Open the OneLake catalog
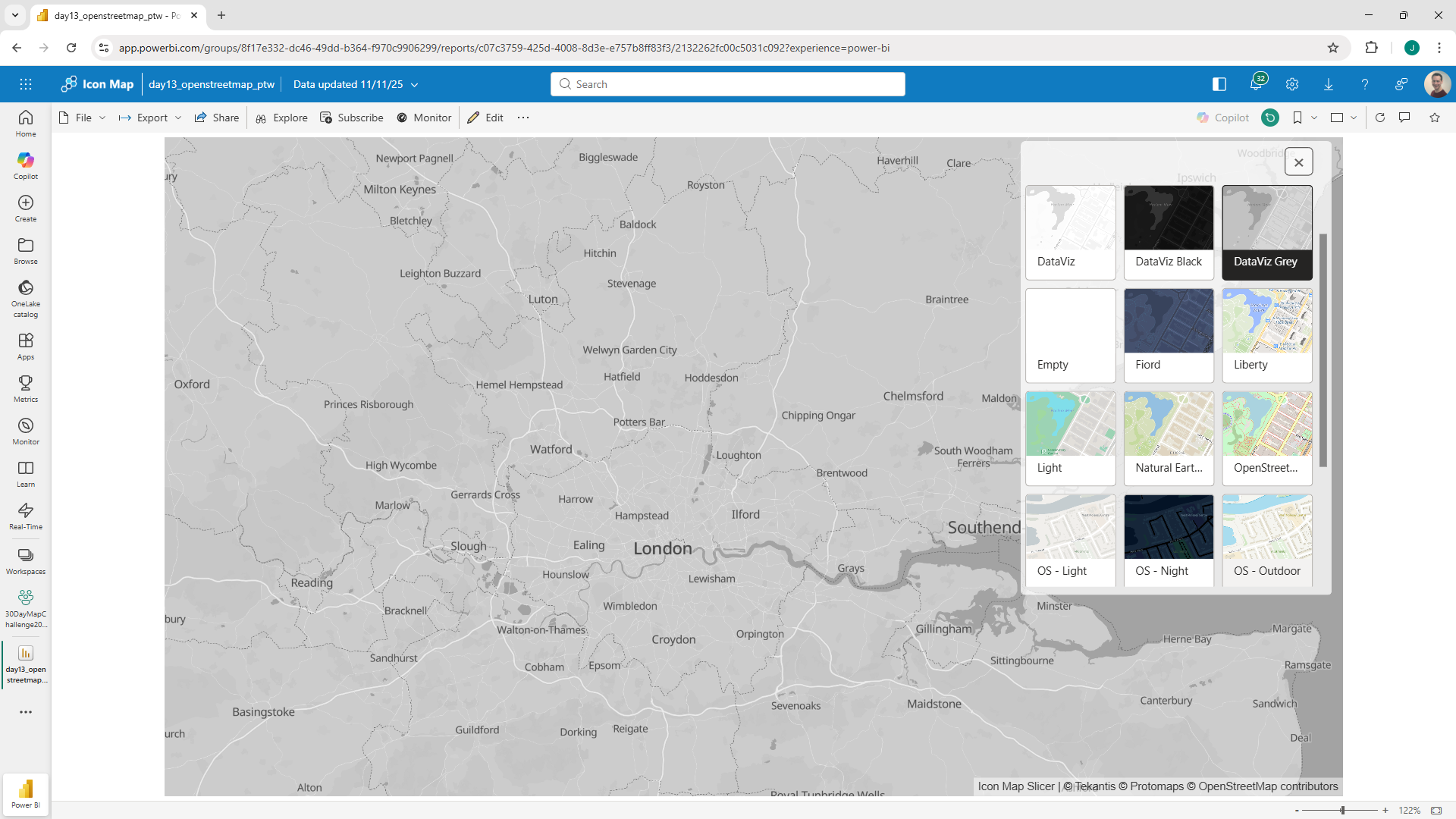 click(25, 297)
